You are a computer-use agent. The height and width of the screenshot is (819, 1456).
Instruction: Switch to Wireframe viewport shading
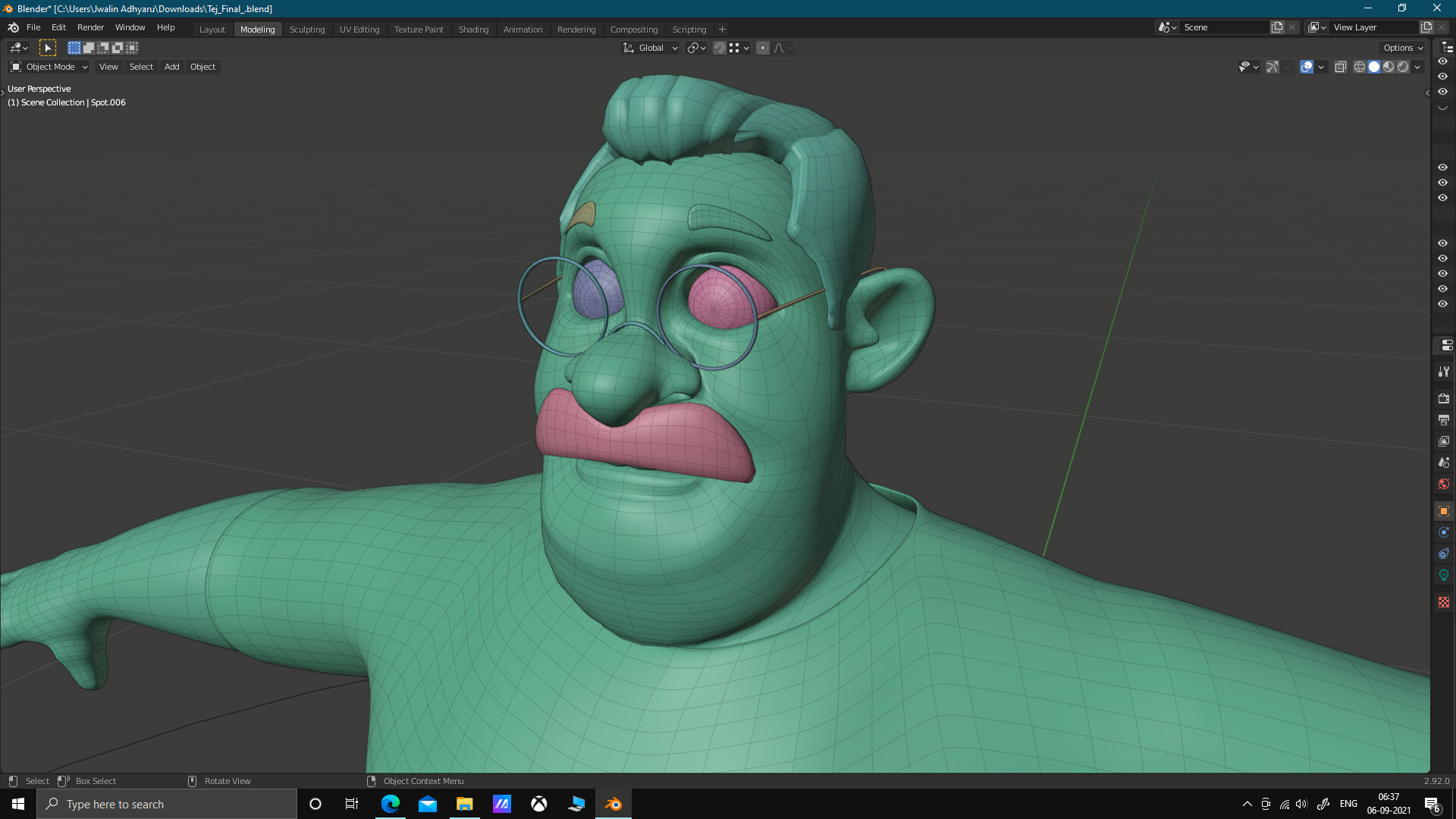click(x=1360, y=67)
